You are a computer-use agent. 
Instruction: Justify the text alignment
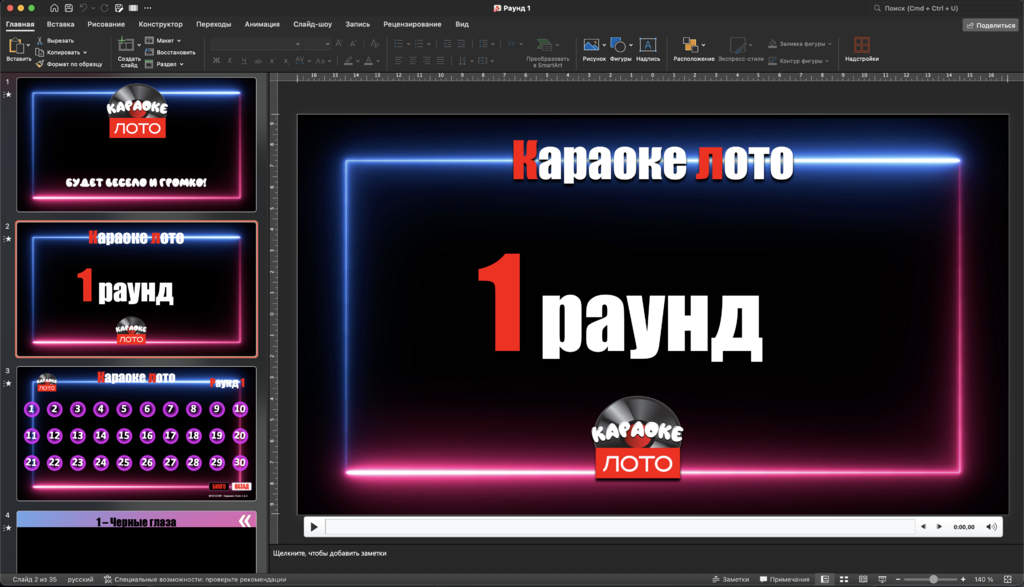440,61
